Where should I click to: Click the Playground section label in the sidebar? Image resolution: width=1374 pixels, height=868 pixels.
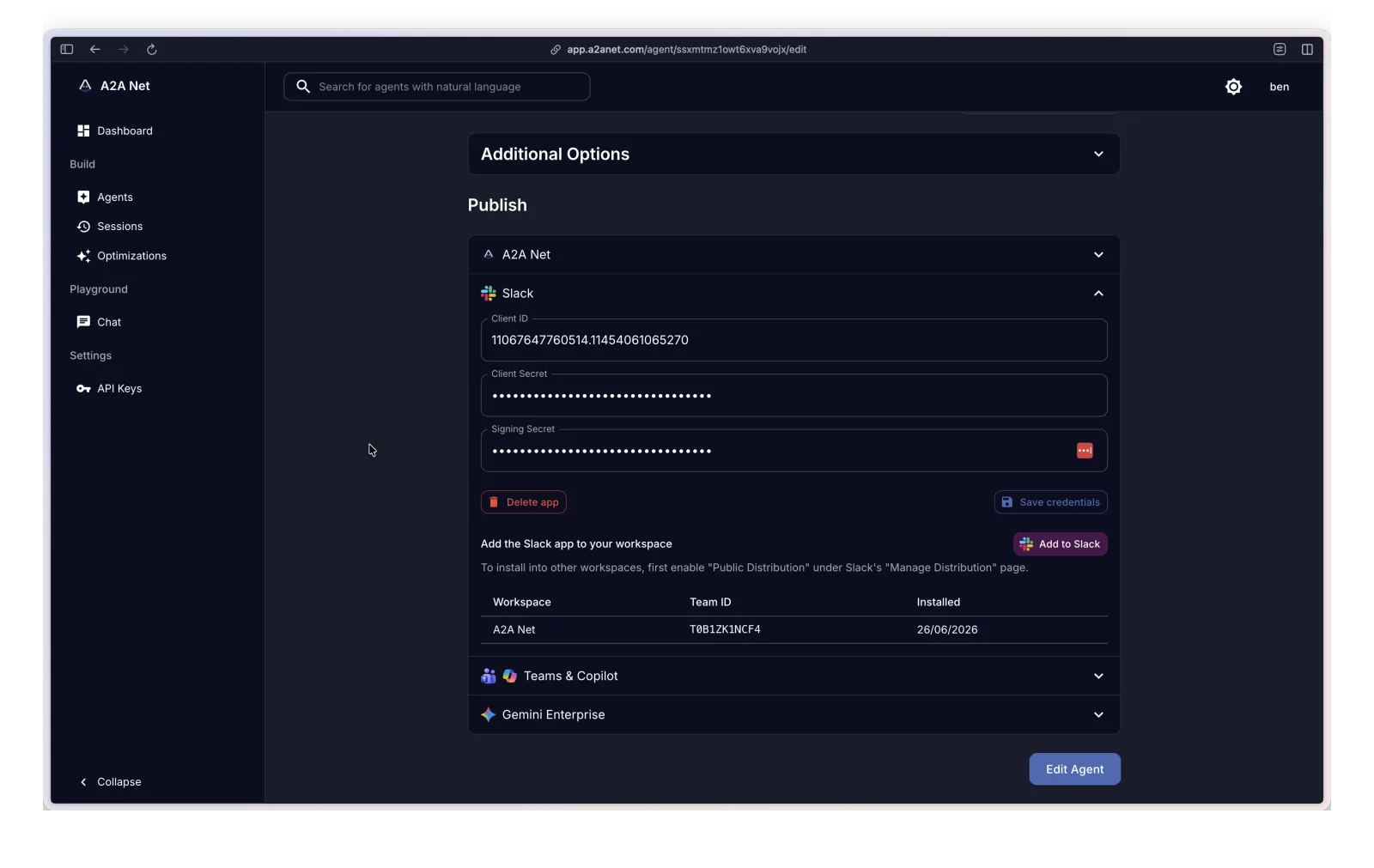coord(99,289)
